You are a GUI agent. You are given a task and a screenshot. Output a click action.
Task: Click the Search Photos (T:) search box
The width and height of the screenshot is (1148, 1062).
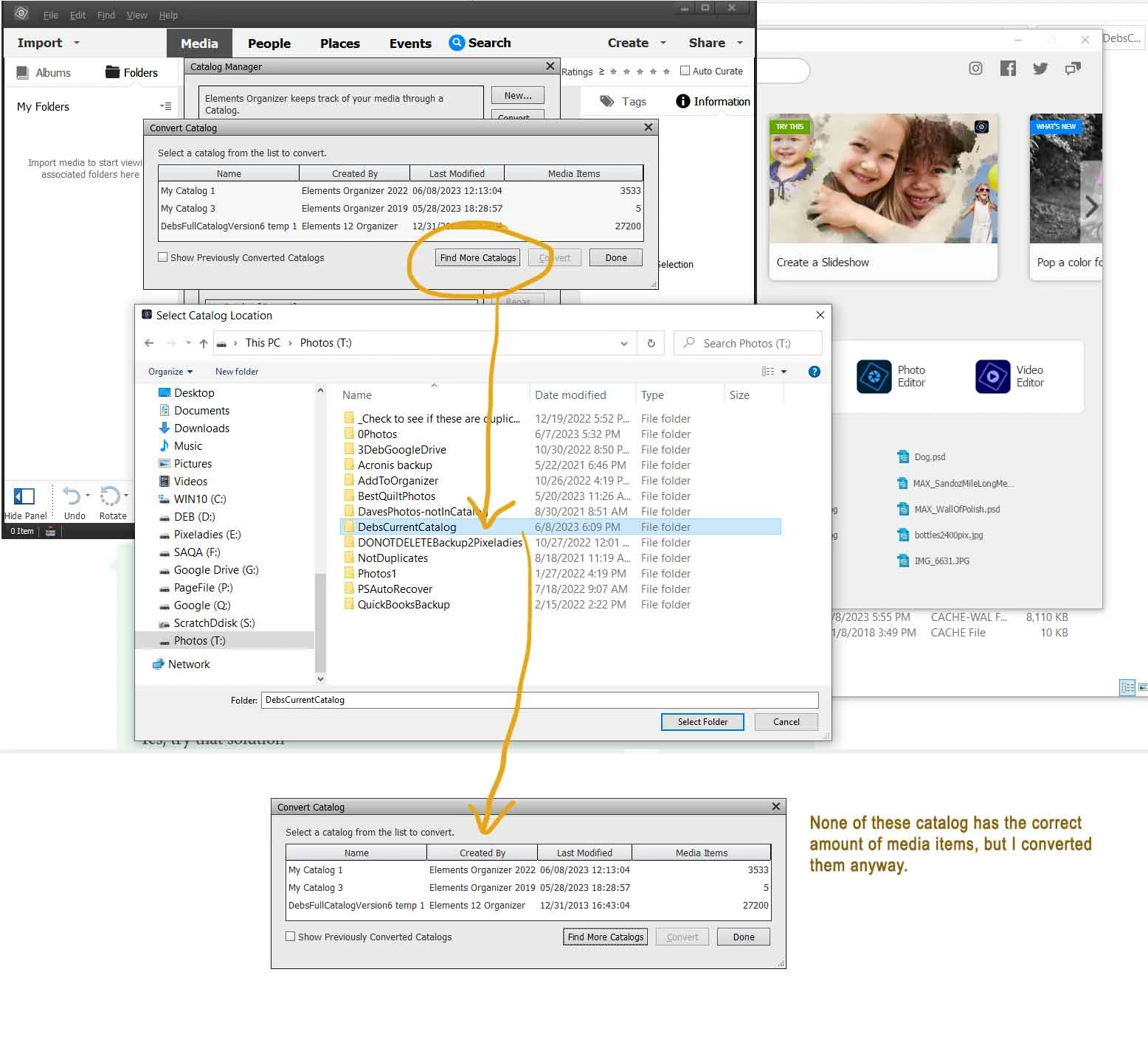(748, 343)
